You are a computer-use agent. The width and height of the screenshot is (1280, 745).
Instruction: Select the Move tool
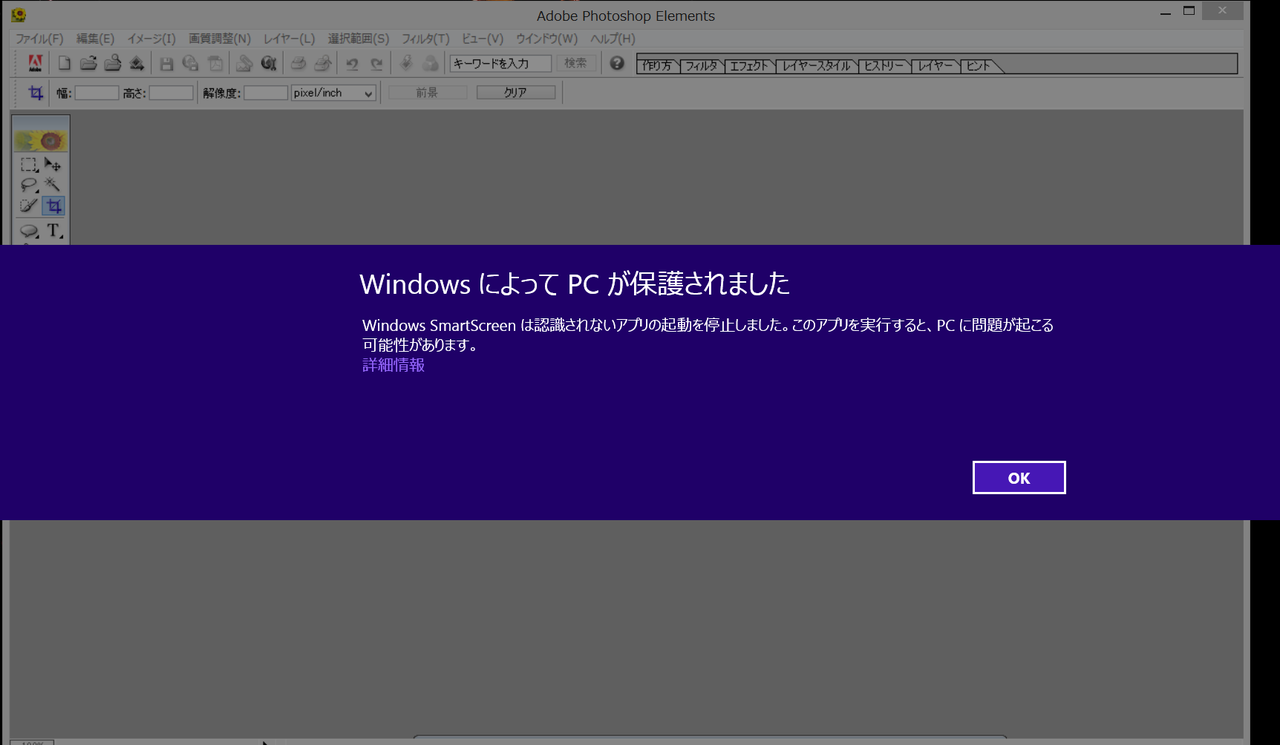53,165
